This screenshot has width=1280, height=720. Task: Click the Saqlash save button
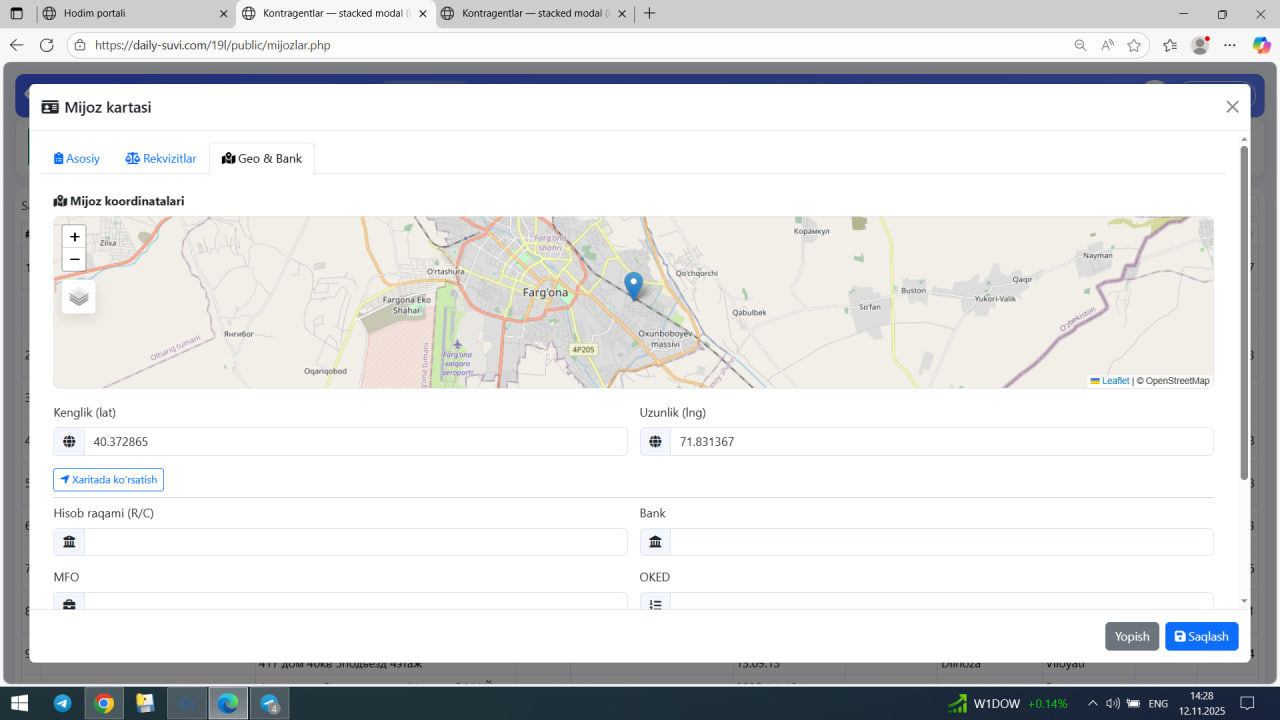point(1201,637)
